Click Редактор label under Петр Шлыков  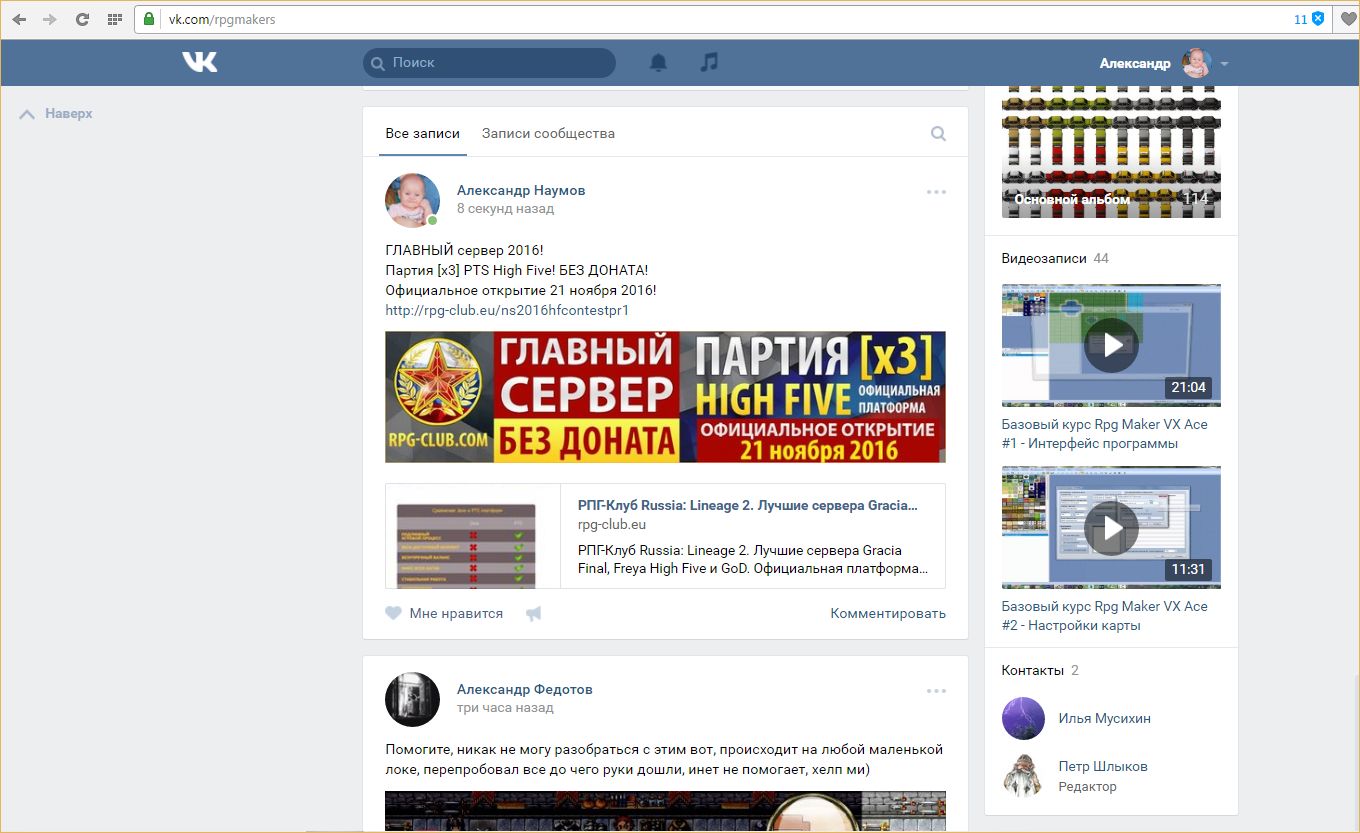pos(1088,787)
